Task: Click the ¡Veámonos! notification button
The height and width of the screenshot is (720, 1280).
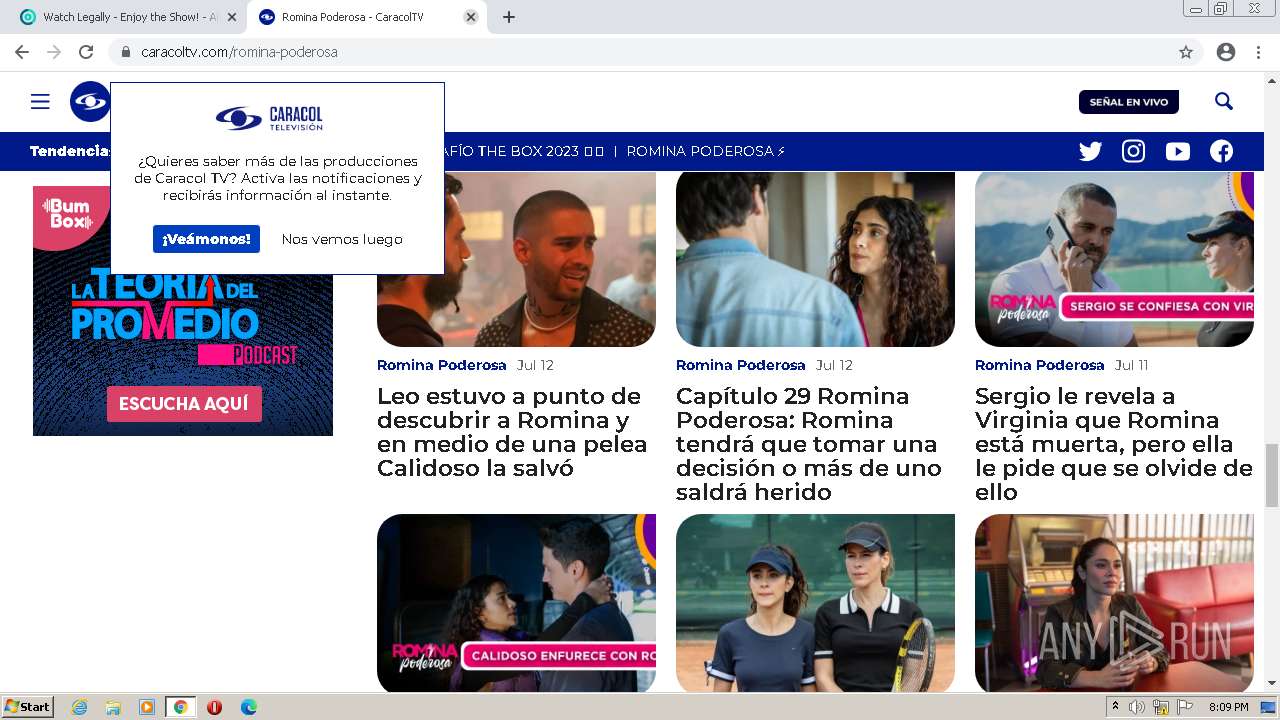Action: (x=206, y=239)
